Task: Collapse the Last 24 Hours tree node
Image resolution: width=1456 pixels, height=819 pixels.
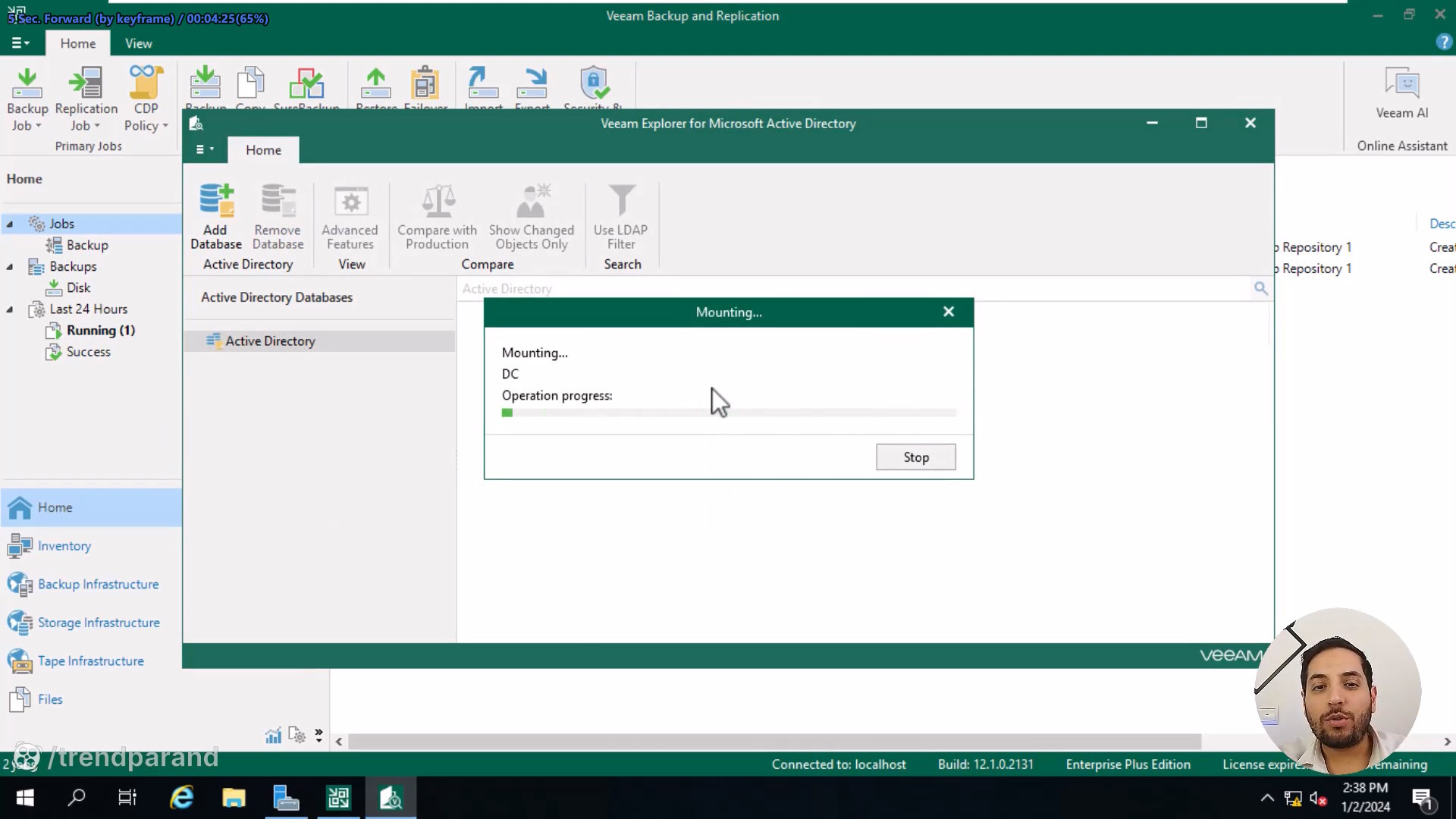Action: pyautogui.click(x=10, y=309)
